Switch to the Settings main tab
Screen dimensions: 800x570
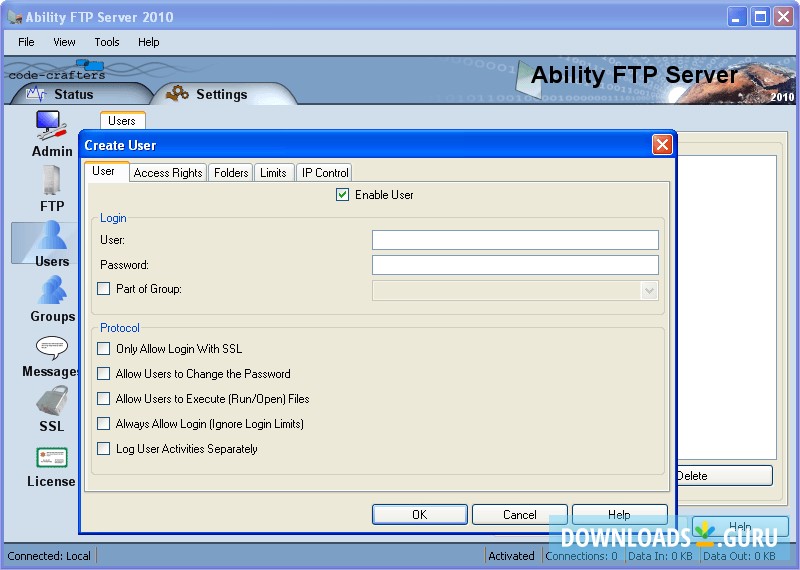point(221,94)
